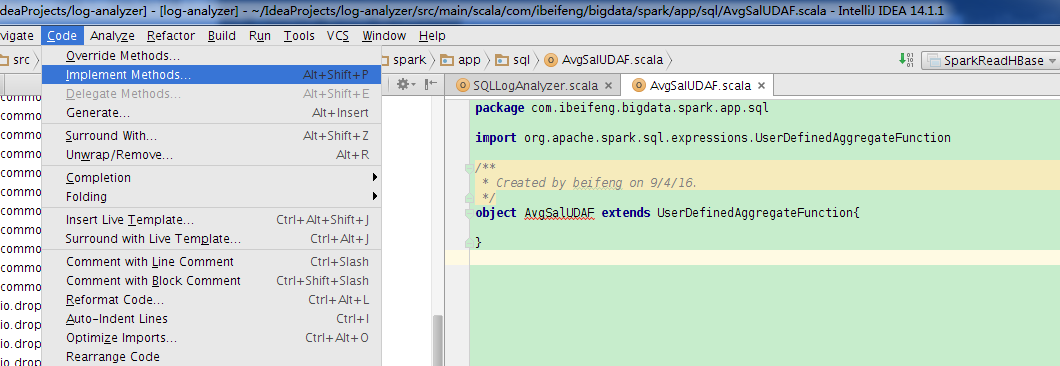
Task: Choose Auto-Indent Lines menu item
Action: (212, 319)
